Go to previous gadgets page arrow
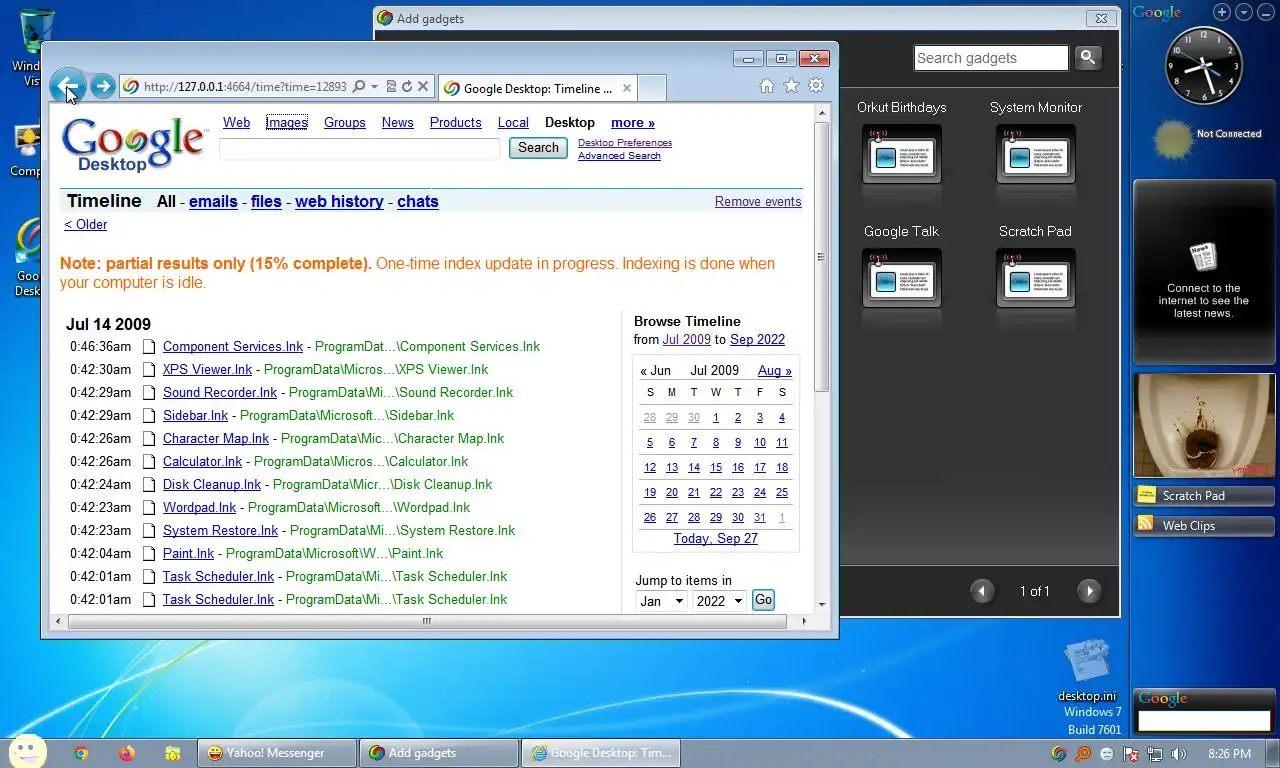The width and height of the screenshot is (1280, 768). tap(982, 591)
